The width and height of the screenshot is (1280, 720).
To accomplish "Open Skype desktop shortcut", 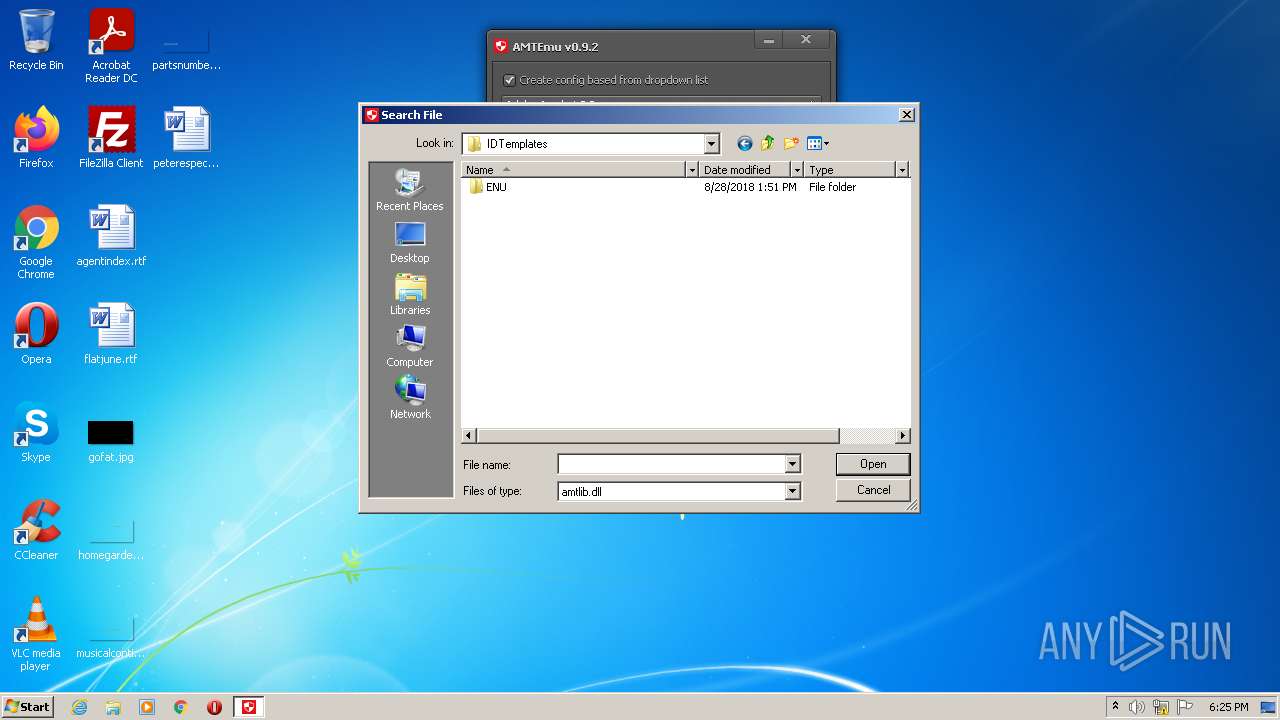I will (x=36, y=431).
